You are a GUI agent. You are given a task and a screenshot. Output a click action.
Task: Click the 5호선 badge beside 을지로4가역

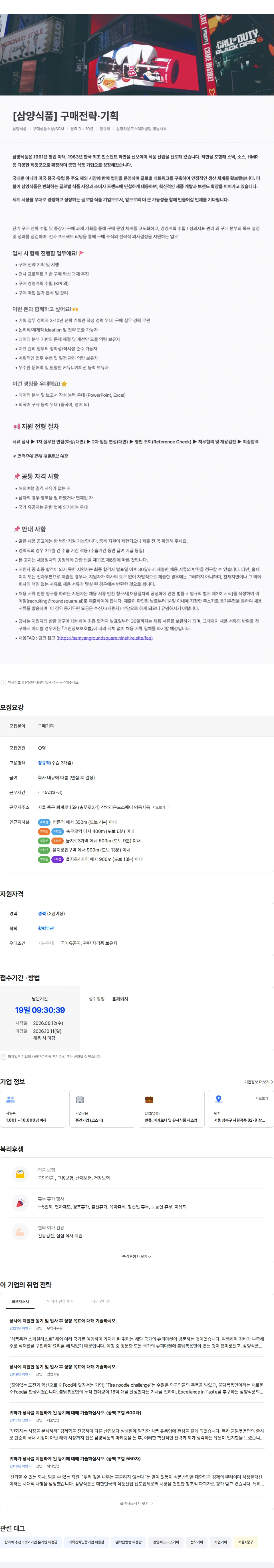point(57,860)
